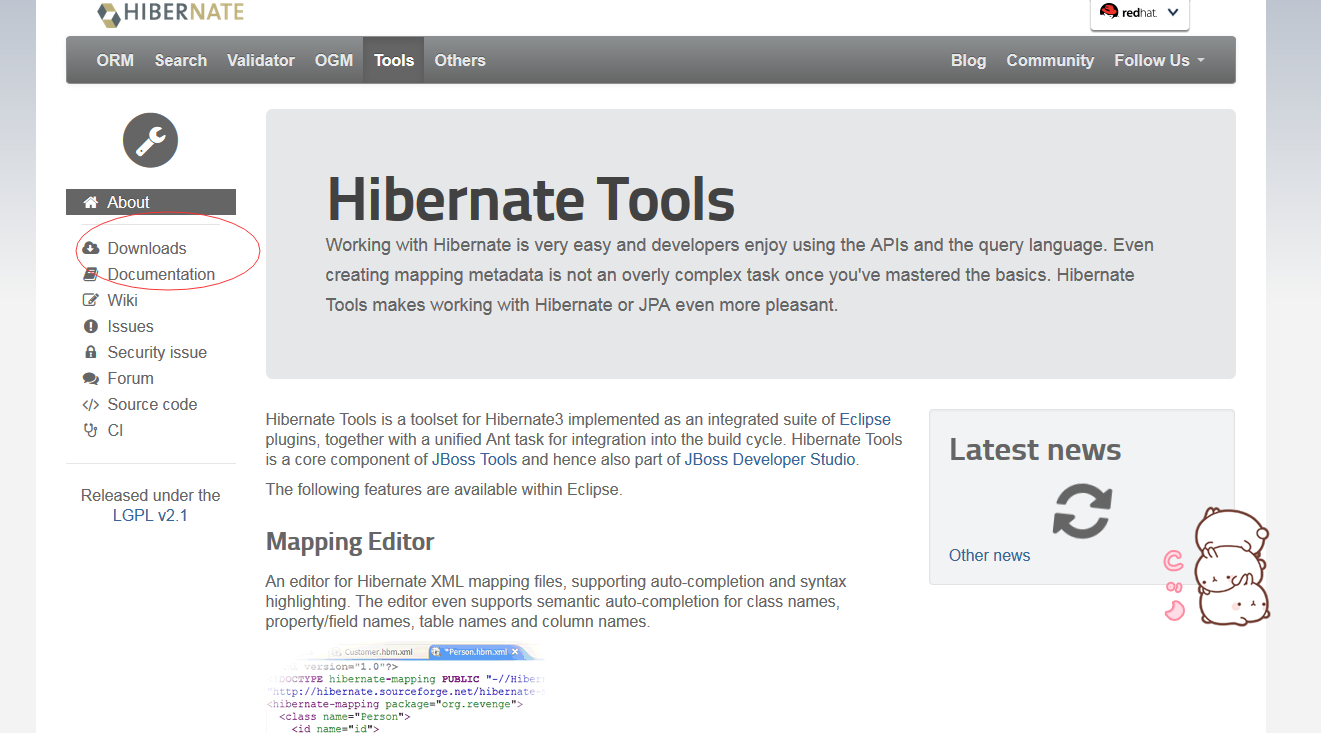Viewport: 1321px width, 733px height.
Task: Open the Validator navigation item
Action: [x=261, y=60]
